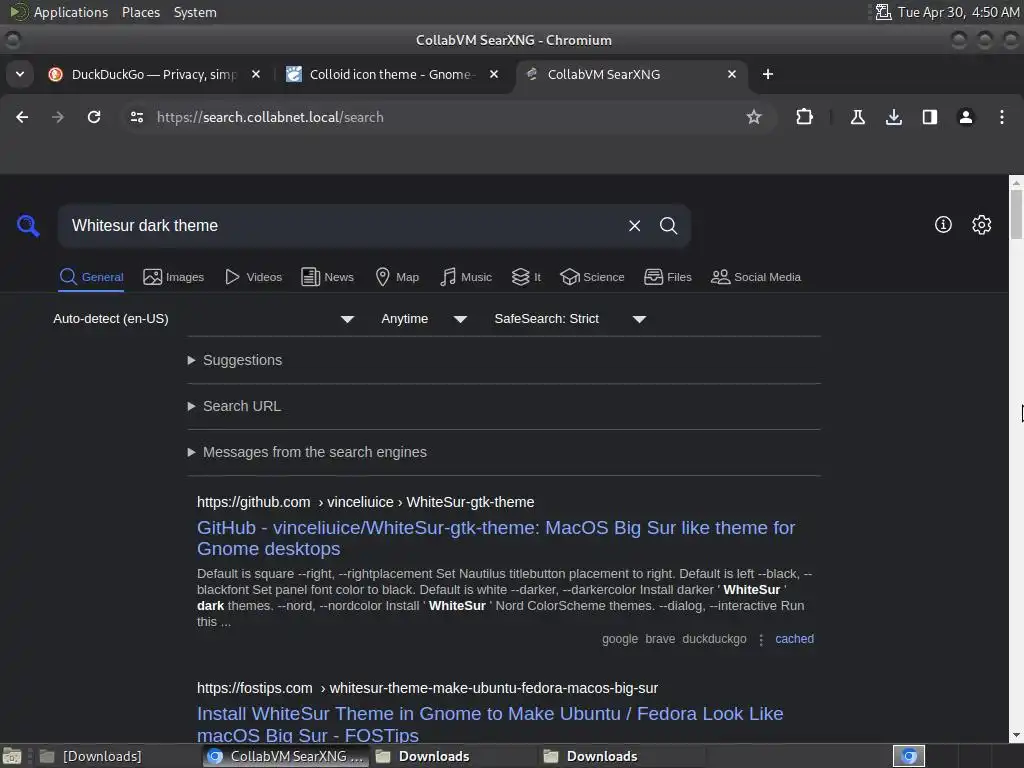Click the github.com result URL
Screen dimensions: 1024x768
[366, 502]
